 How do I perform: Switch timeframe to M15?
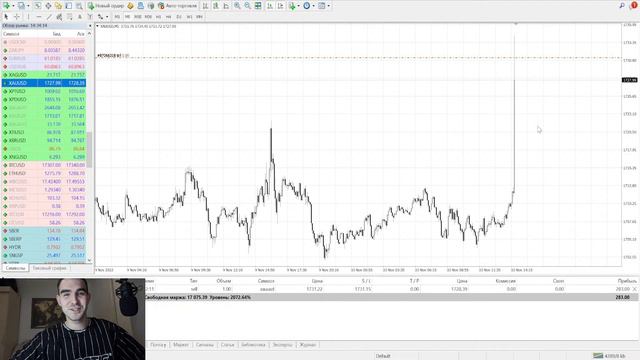pyautogui.click(x=138, y=17)
